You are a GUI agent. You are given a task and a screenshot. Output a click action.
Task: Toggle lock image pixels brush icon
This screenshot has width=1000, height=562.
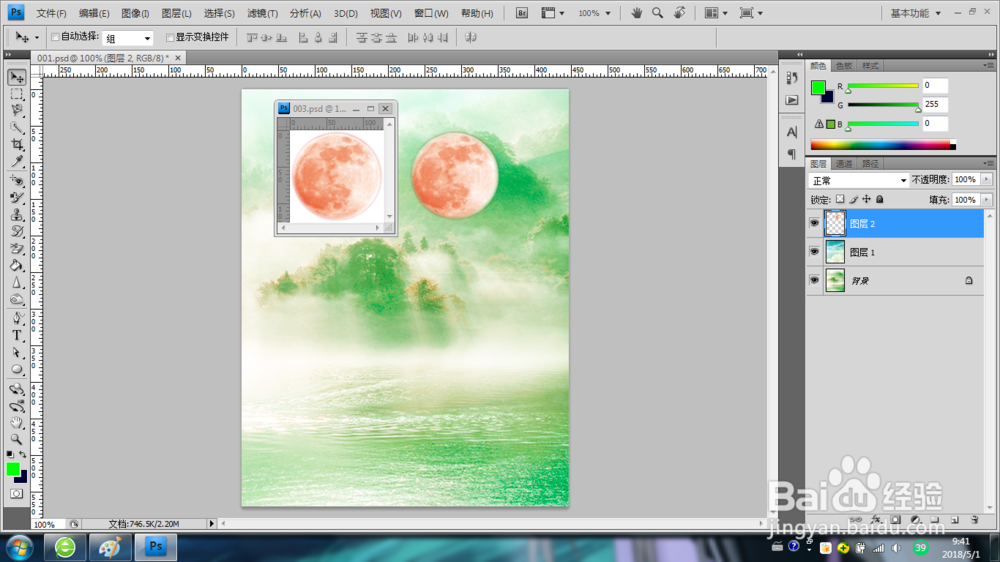[853, 200]
